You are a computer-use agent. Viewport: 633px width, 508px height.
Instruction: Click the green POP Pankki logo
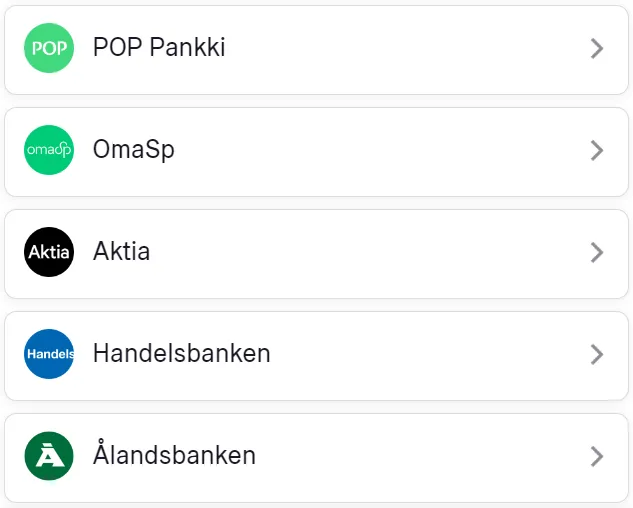pos(49,48)
